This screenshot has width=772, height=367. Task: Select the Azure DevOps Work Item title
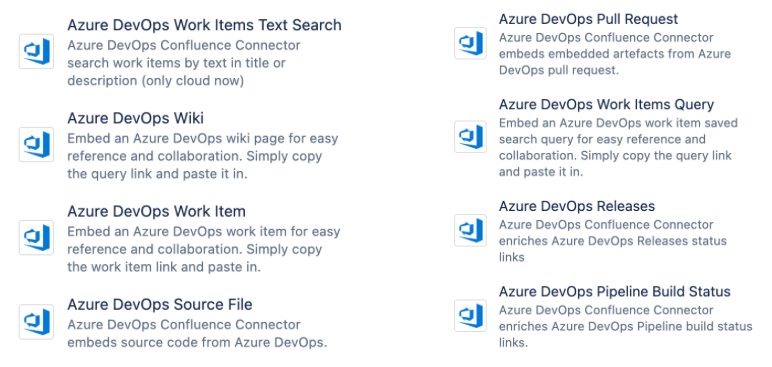[157, 211]
